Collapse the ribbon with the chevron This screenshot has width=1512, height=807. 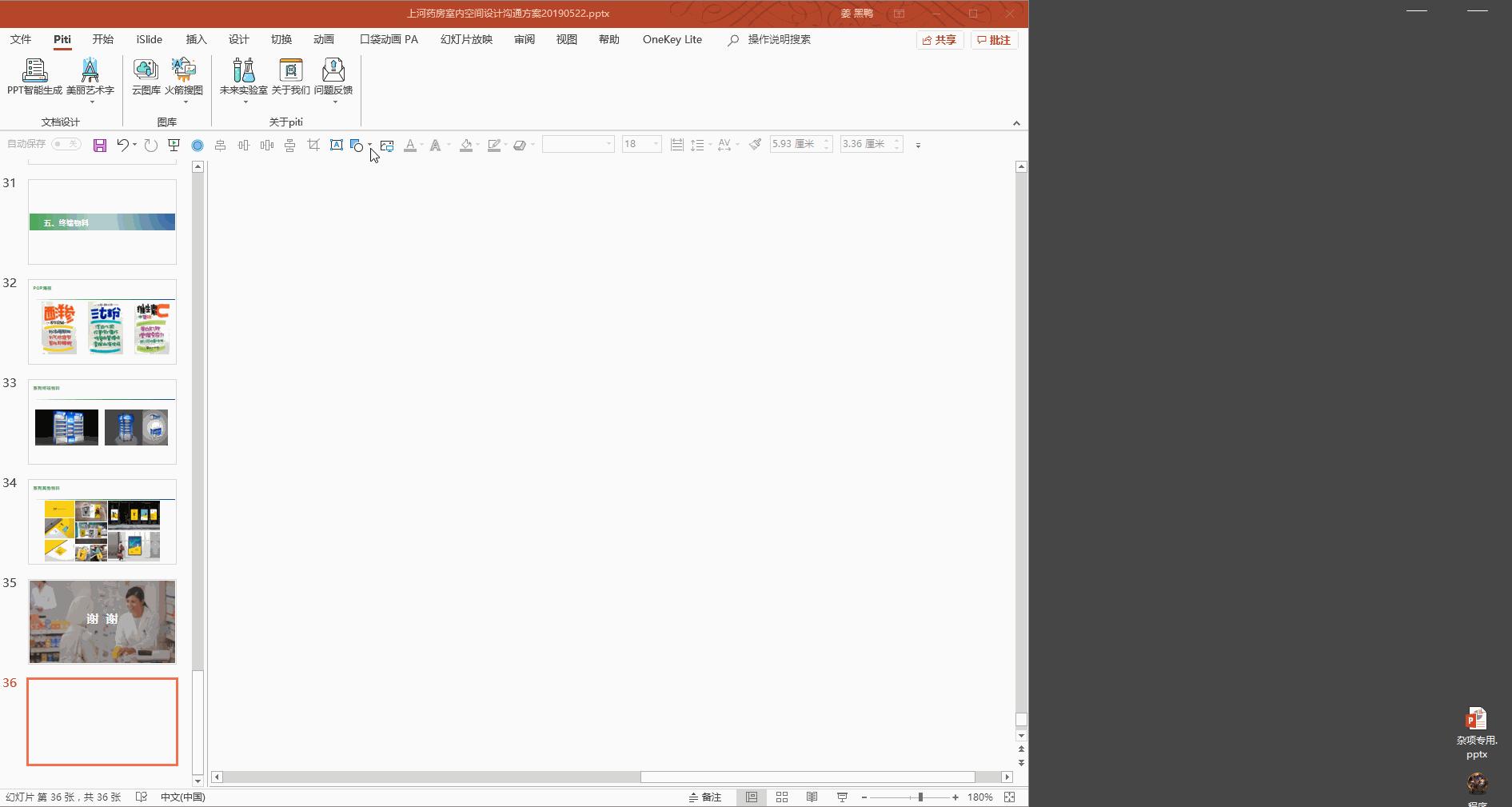coord(1016,123)
